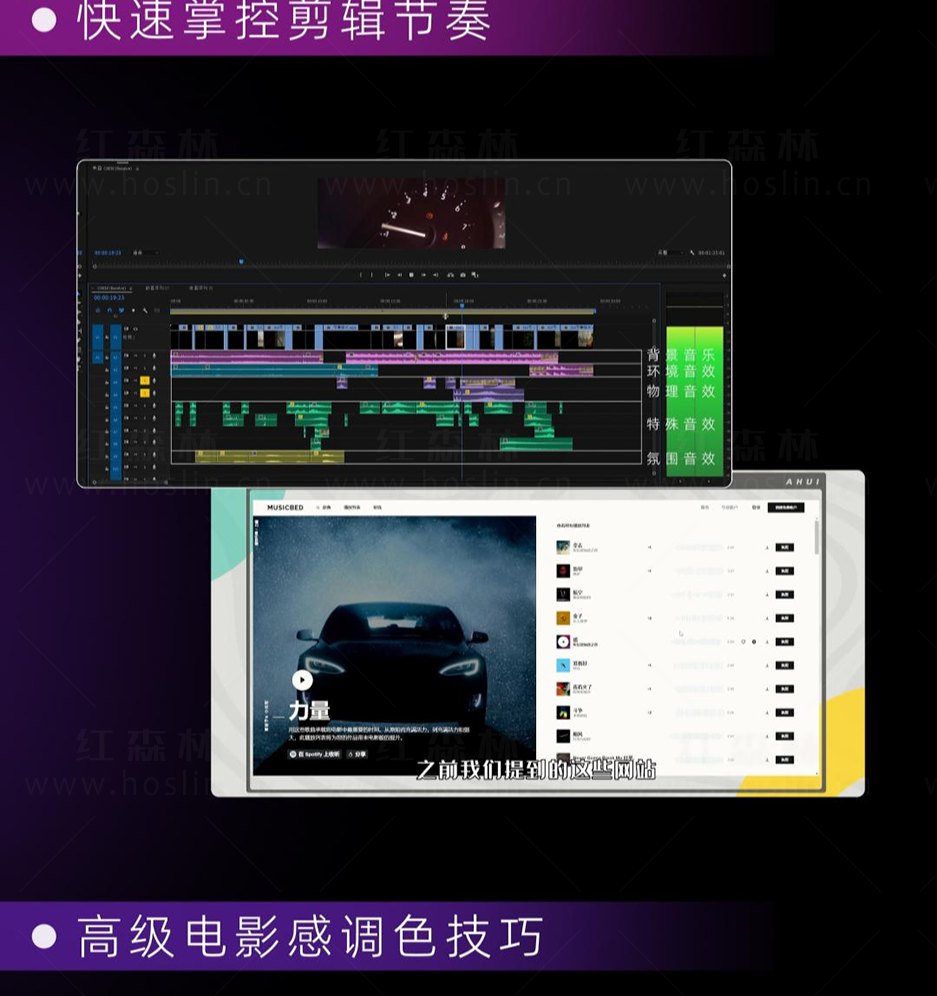The image size is (937, 996).
Task: Click the share button under playlist description
Action: click(358, 754)
